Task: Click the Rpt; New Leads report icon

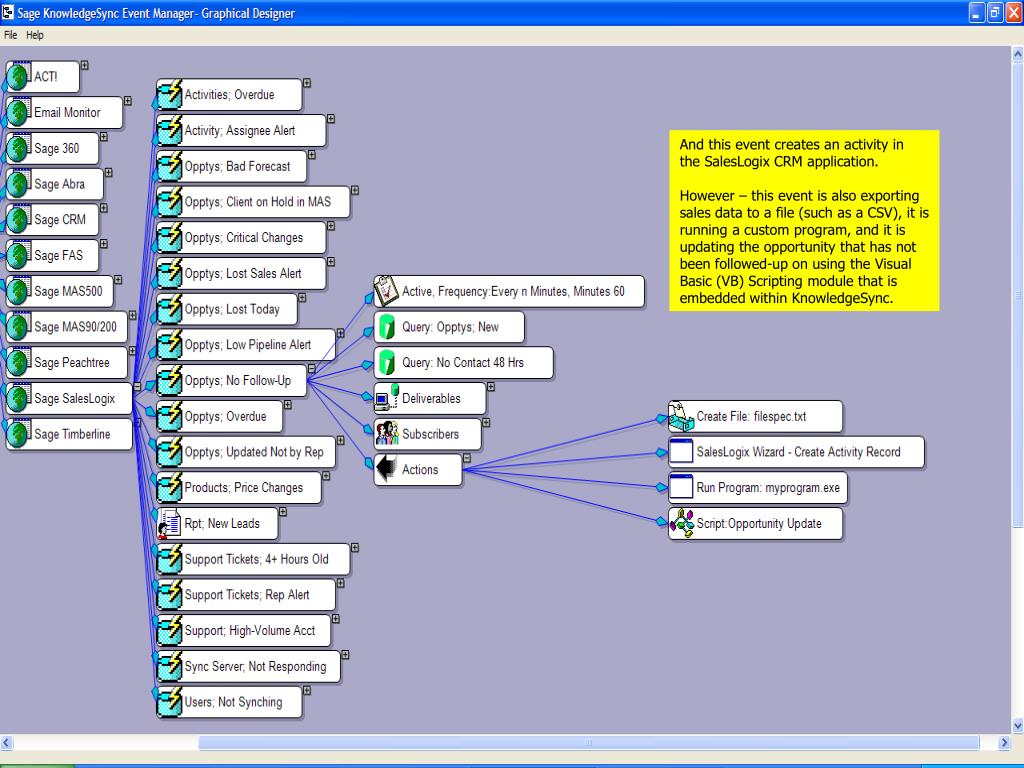Action: click(x=170, y=524)
